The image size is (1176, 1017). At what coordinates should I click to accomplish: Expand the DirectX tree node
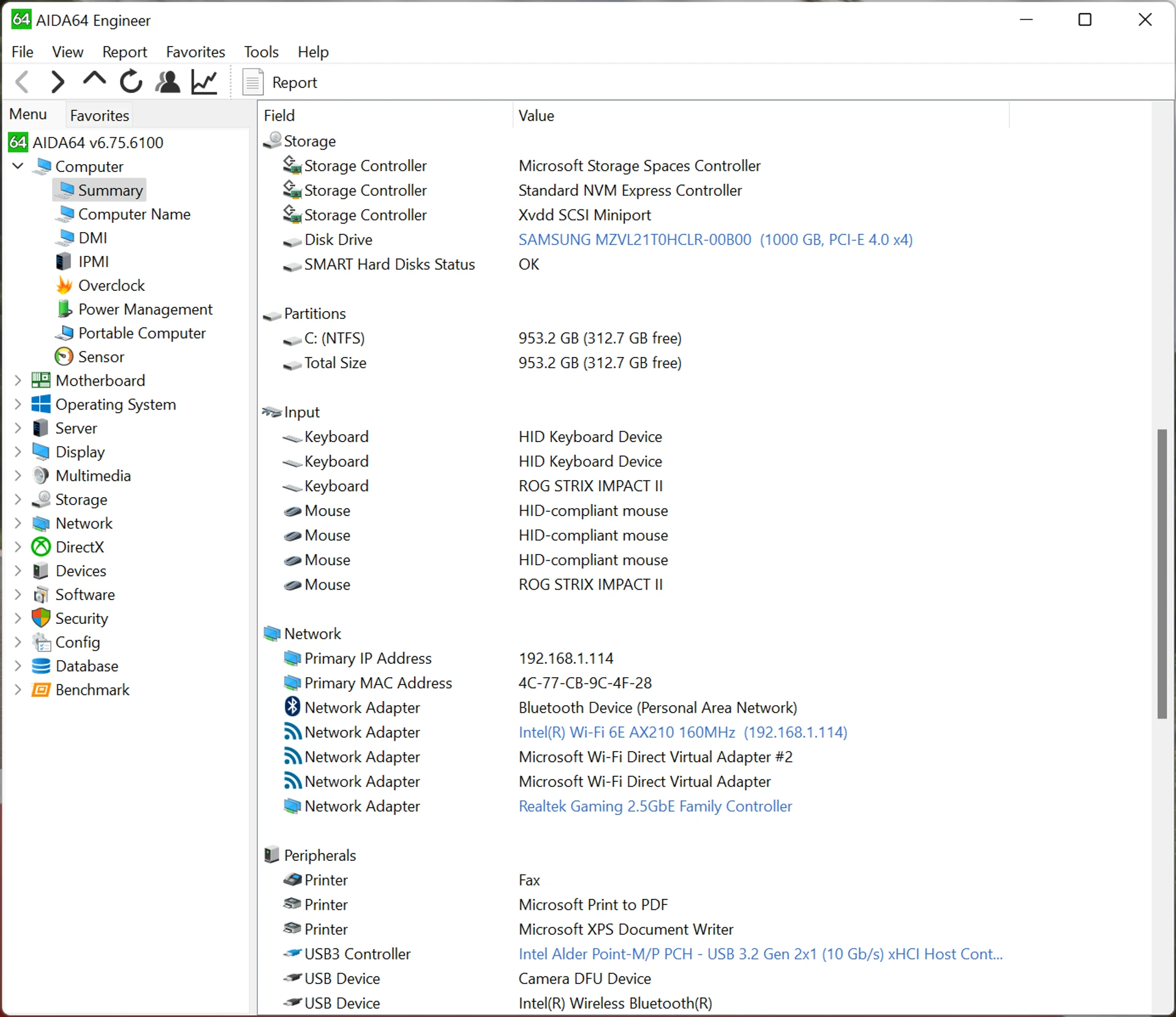click(x=18, y=547)
